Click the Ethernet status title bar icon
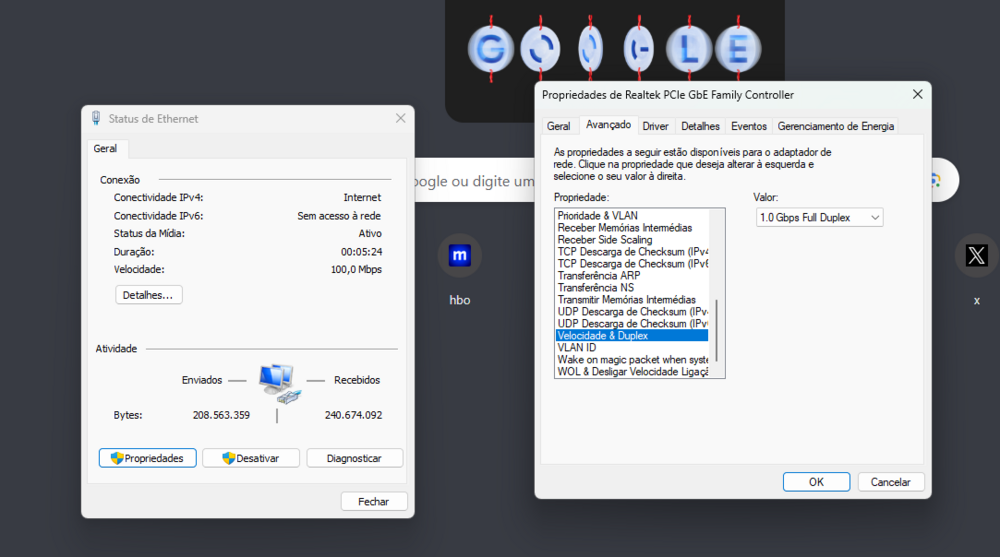The width and height of the screenshot is (1000, 557). pyautogui.click(x=96, y=118)
